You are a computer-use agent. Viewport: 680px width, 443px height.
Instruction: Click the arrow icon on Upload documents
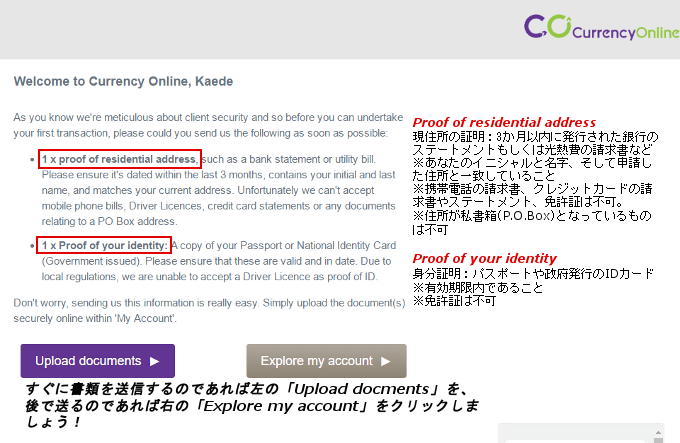(x=154, y=361)
